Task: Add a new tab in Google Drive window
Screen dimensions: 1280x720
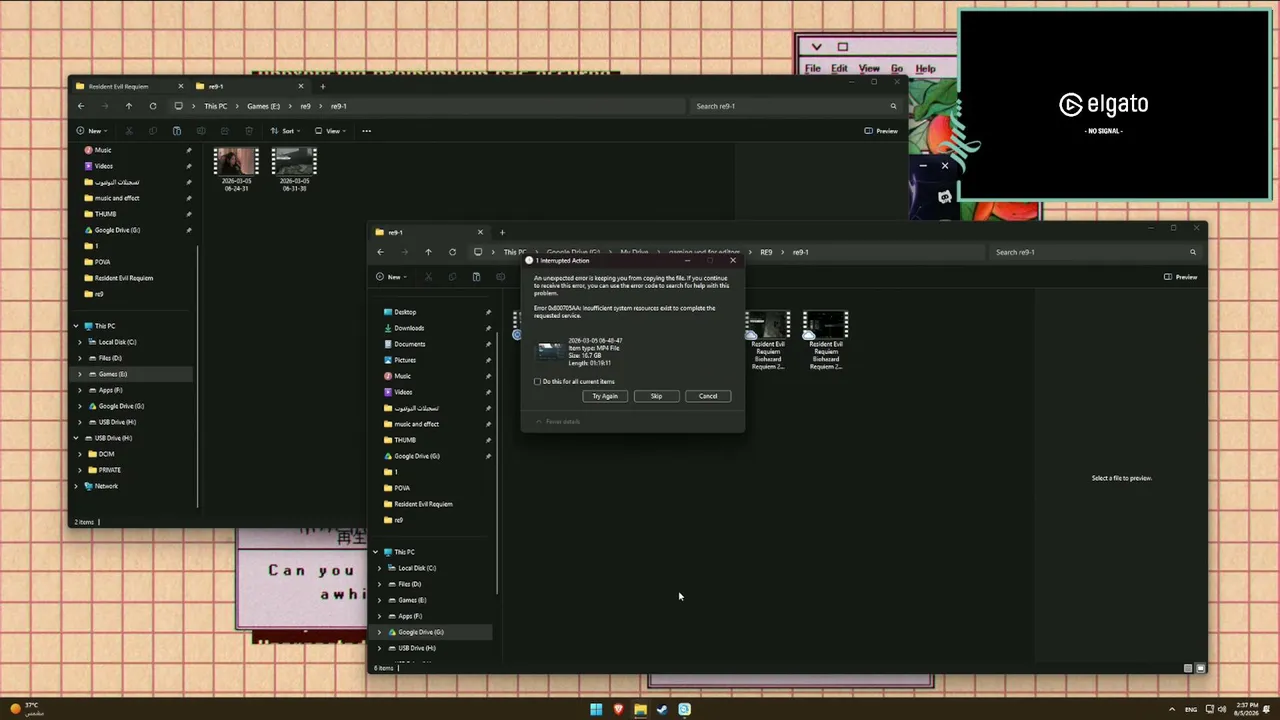Action: pyautogui.click(x=502, y=232)
